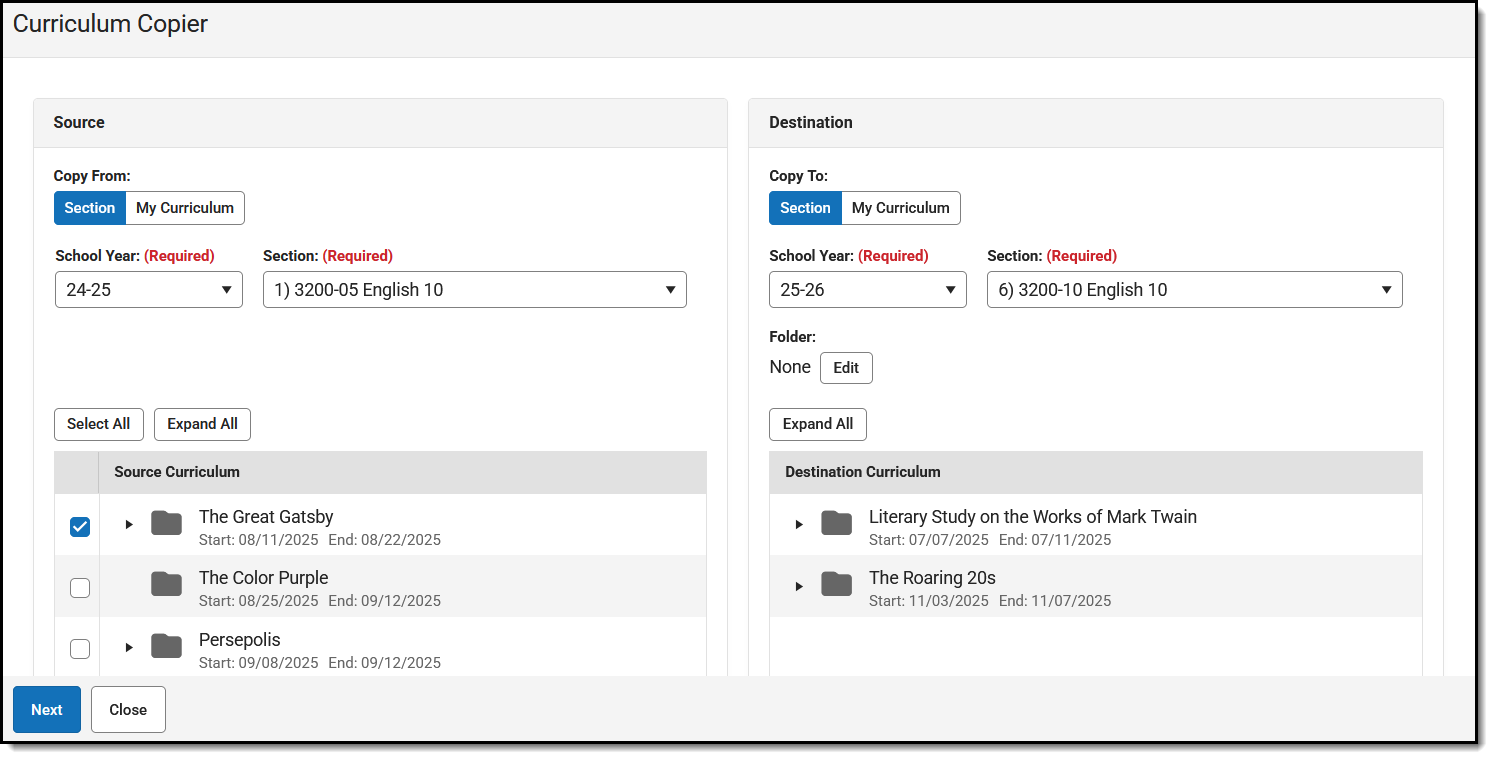This screenshot has width=1493, height=759.
Task: Check The Color Purple checkbox
Action: (79, 587)
